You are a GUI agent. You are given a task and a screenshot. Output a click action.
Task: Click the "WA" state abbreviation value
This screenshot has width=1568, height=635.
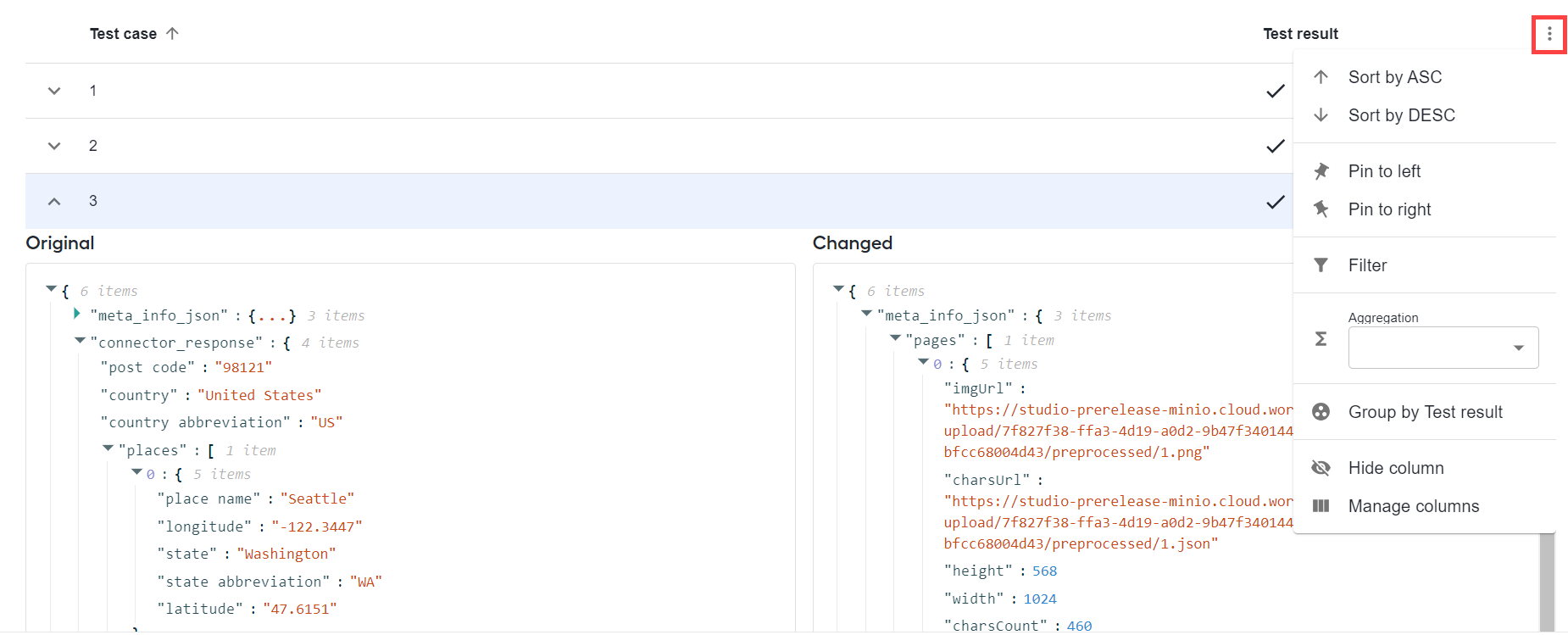coord(366,582)
